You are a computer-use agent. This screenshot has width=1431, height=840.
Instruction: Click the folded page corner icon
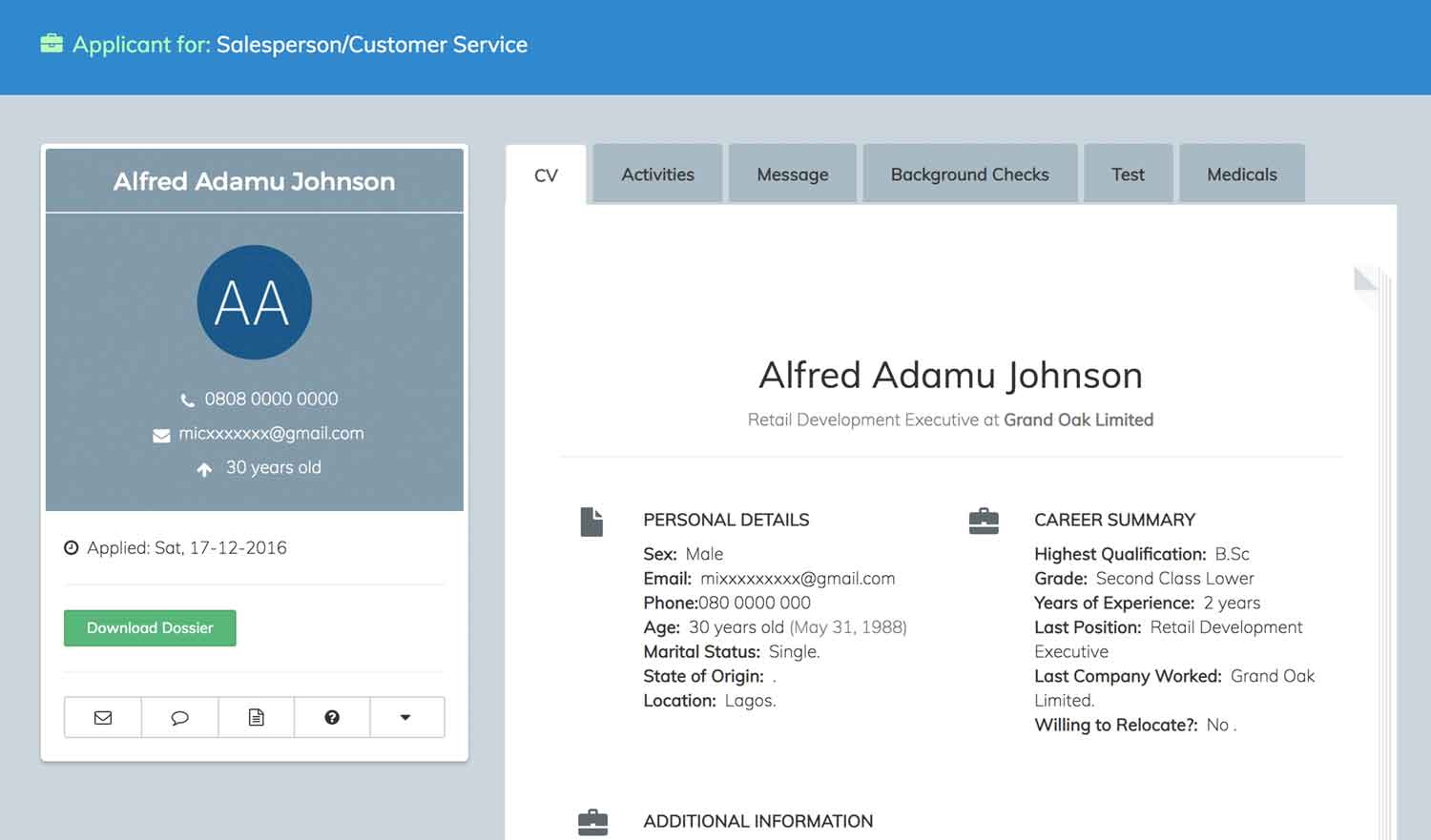coord(1366,279)
